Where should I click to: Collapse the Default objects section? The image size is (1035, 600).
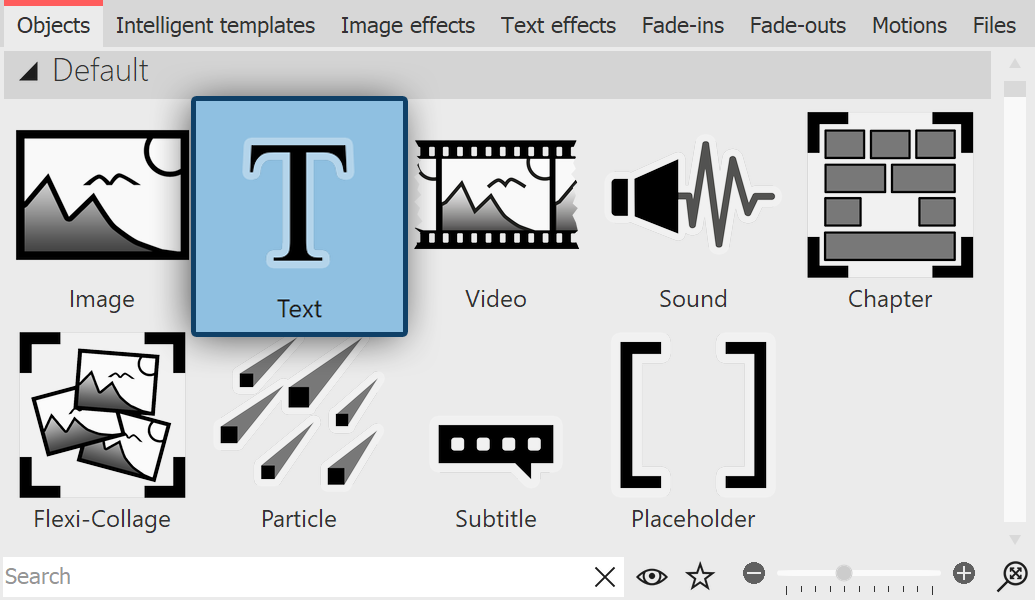(x=27, y=71)
